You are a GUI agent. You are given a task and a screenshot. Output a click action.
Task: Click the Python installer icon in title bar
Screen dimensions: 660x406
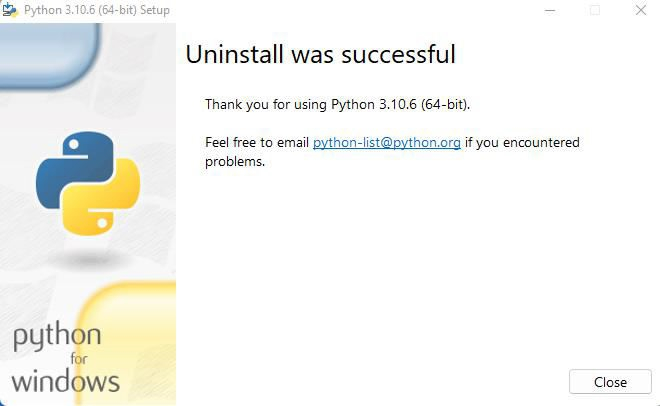(10, 10)
